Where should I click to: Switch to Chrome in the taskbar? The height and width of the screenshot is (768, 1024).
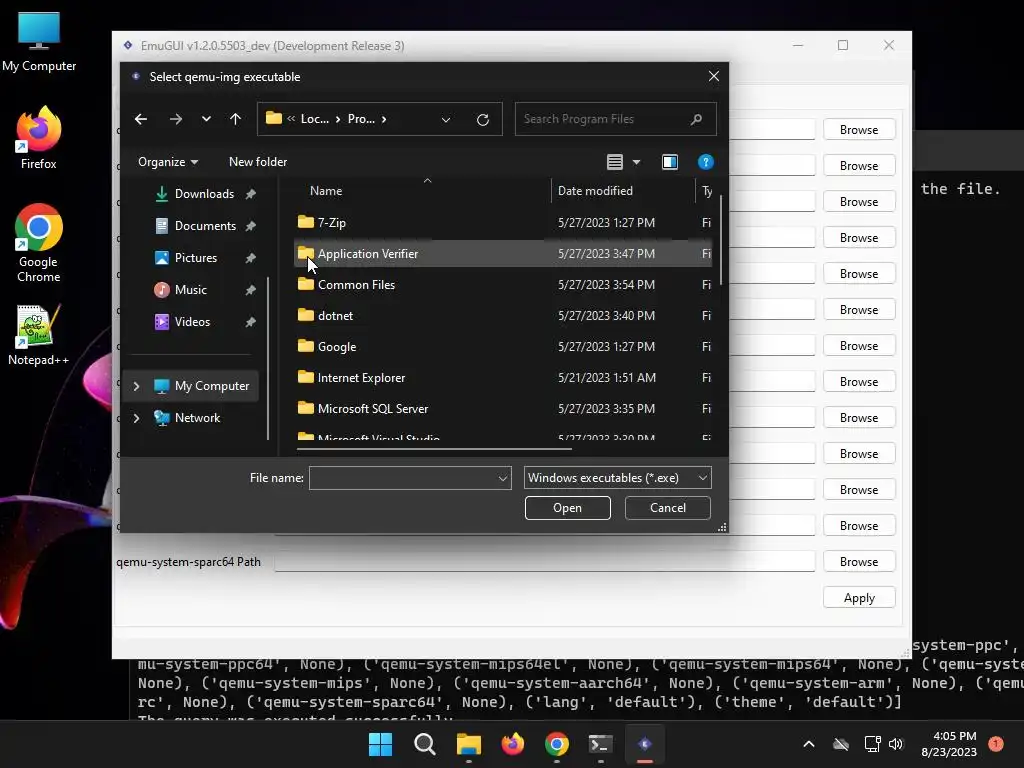pos(556,744)
